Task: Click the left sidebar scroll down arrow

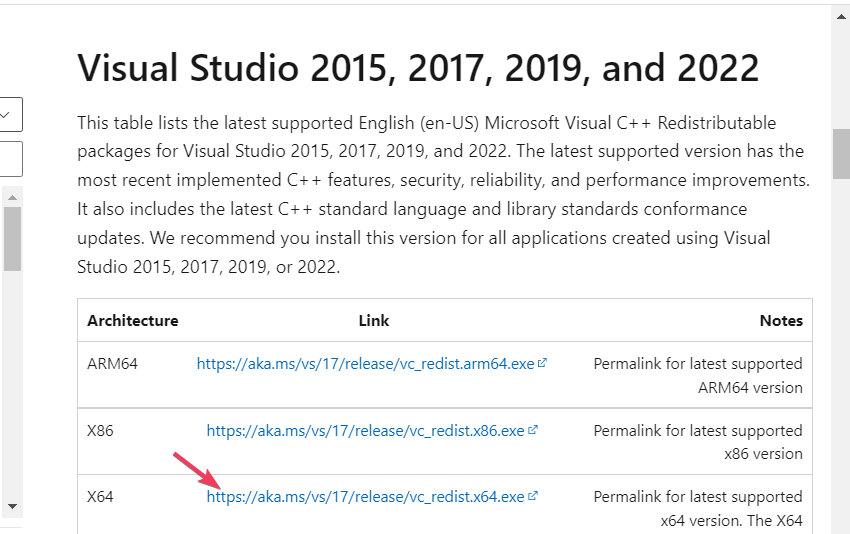Action: tap(12, 507)
